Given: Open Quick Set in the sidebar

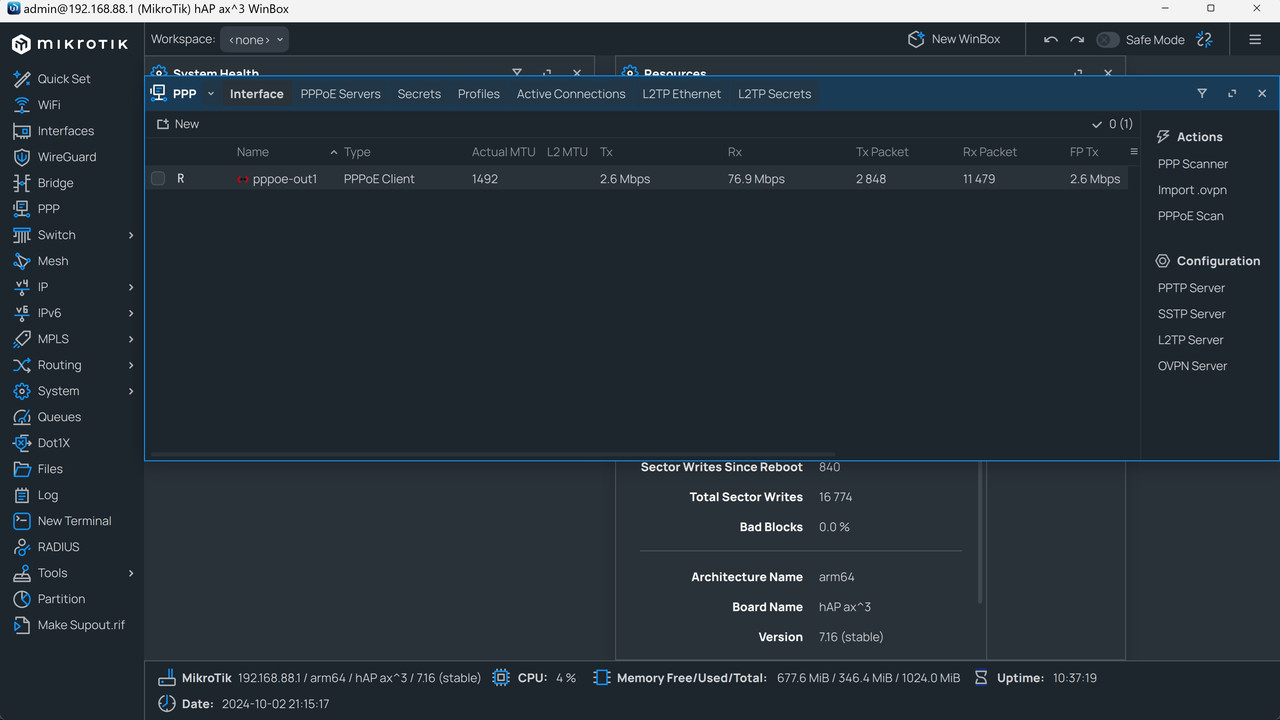Looking at the screenshot, I should click(x=64, y=79).
